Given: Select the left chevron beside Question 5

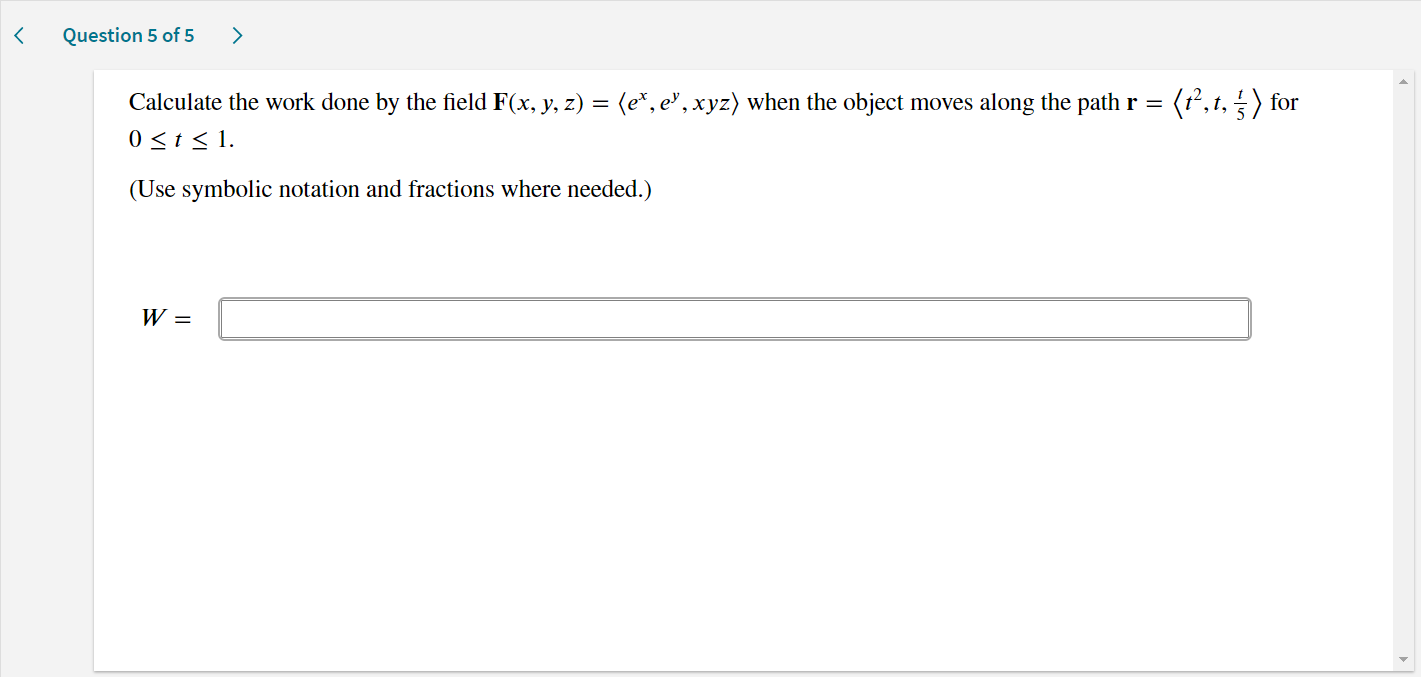Looking at the screenshot, I should pyautogui.click(x=17, y=34).
